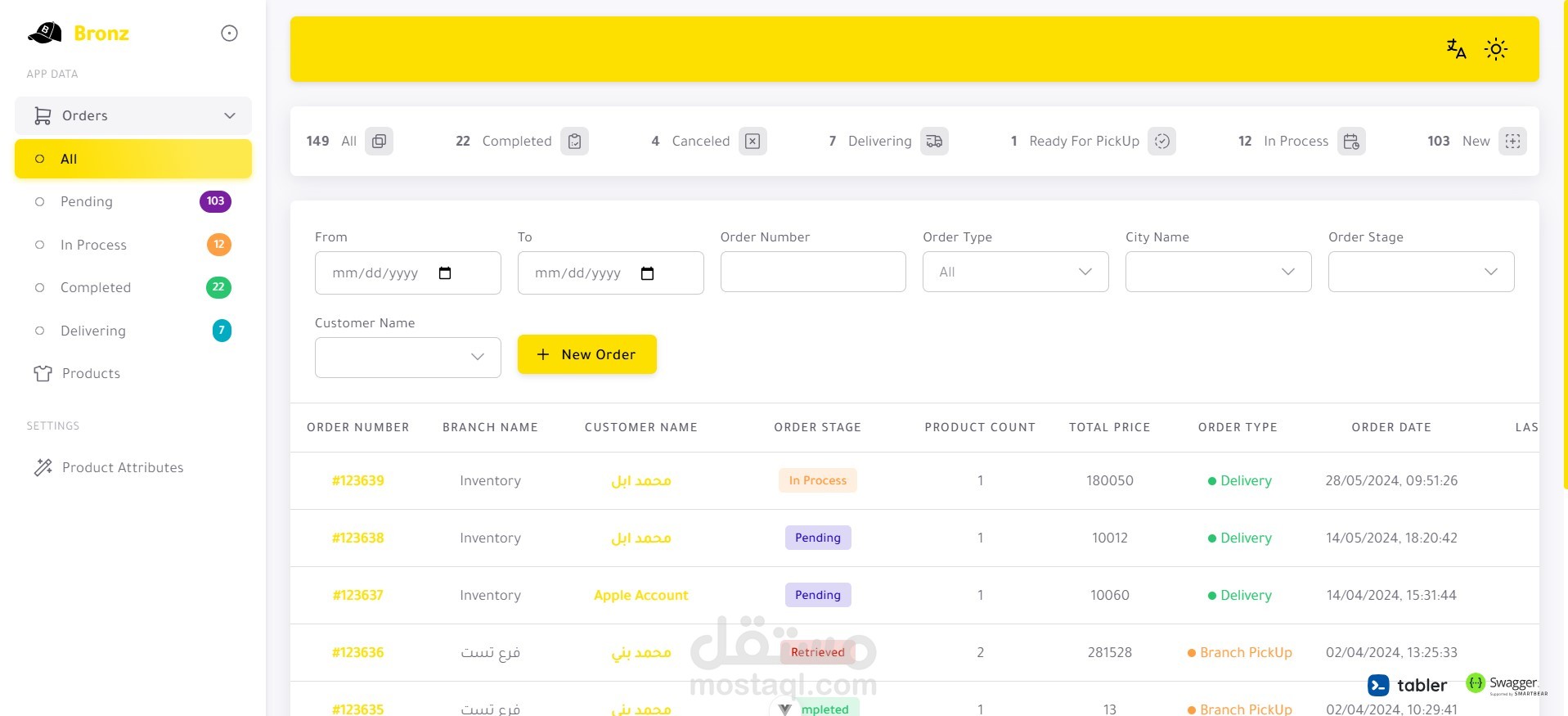Toggle the sidebar pin circle icon
Viewport: 1568px width, 716px height.
[x=230, y=33]
